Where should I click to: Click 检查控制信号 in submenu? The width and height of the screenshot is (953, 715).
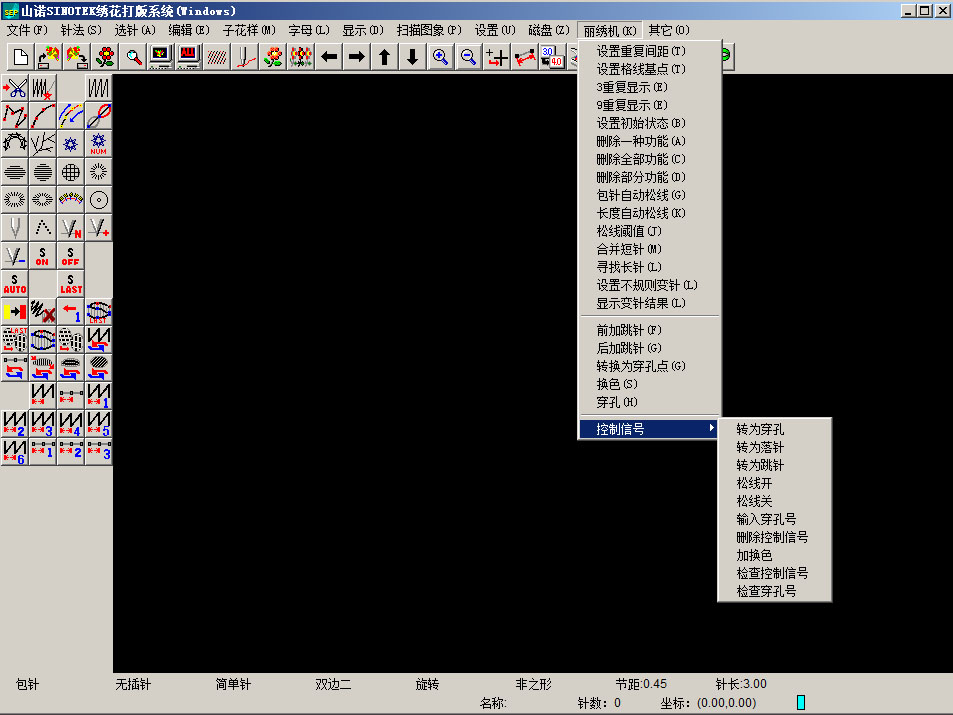pyautogui.click(x=772, y=573)
